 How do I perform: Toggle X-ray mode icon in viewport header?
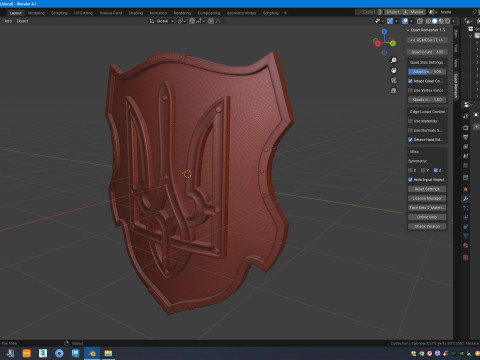[x=420, y=21]
